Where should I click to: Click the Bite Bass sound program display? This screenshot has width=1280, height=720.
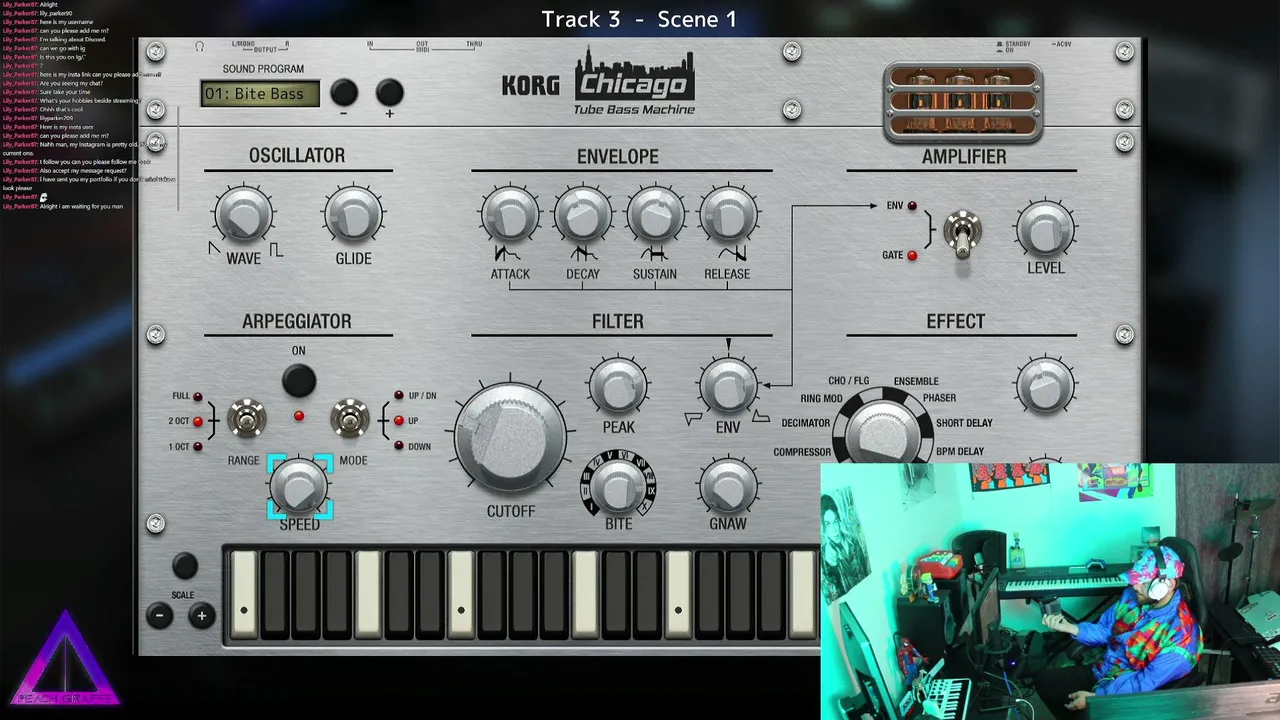(x=260, y=94)
